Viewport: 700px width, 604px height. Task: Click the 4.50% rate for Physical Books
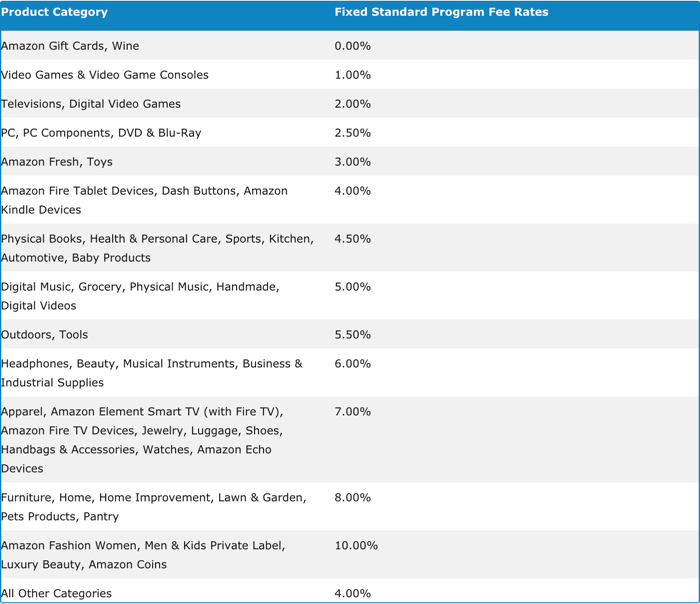pos(353,239)
